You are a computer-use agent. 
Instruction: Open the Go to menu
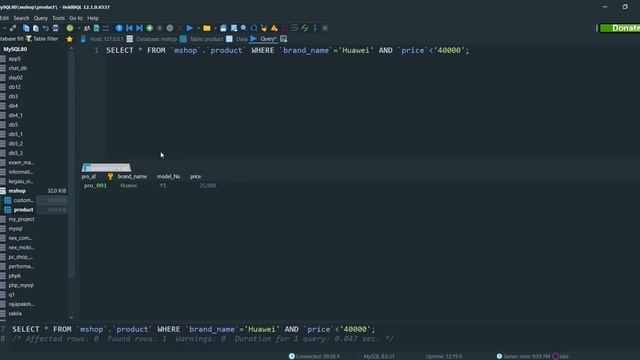tap(76, 18)
